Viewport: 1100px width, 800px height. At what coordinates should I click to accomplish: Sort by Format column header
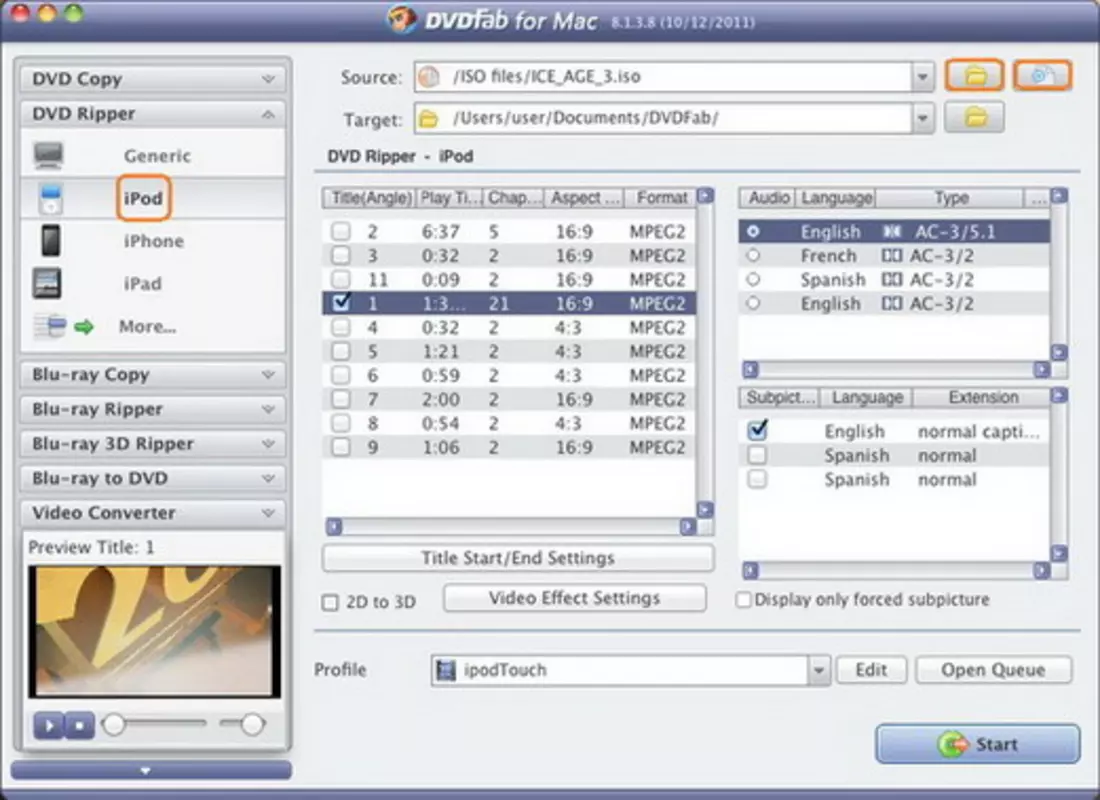[x=660, y=198]
